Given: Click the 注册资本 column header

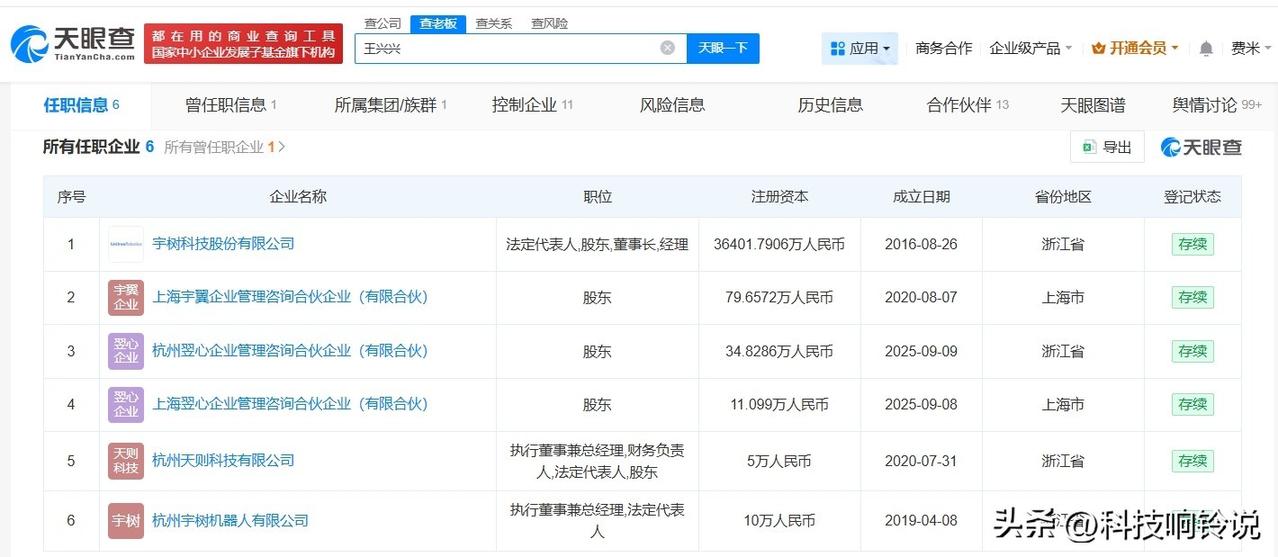Looking at the screenshot, I should (780, 197).
